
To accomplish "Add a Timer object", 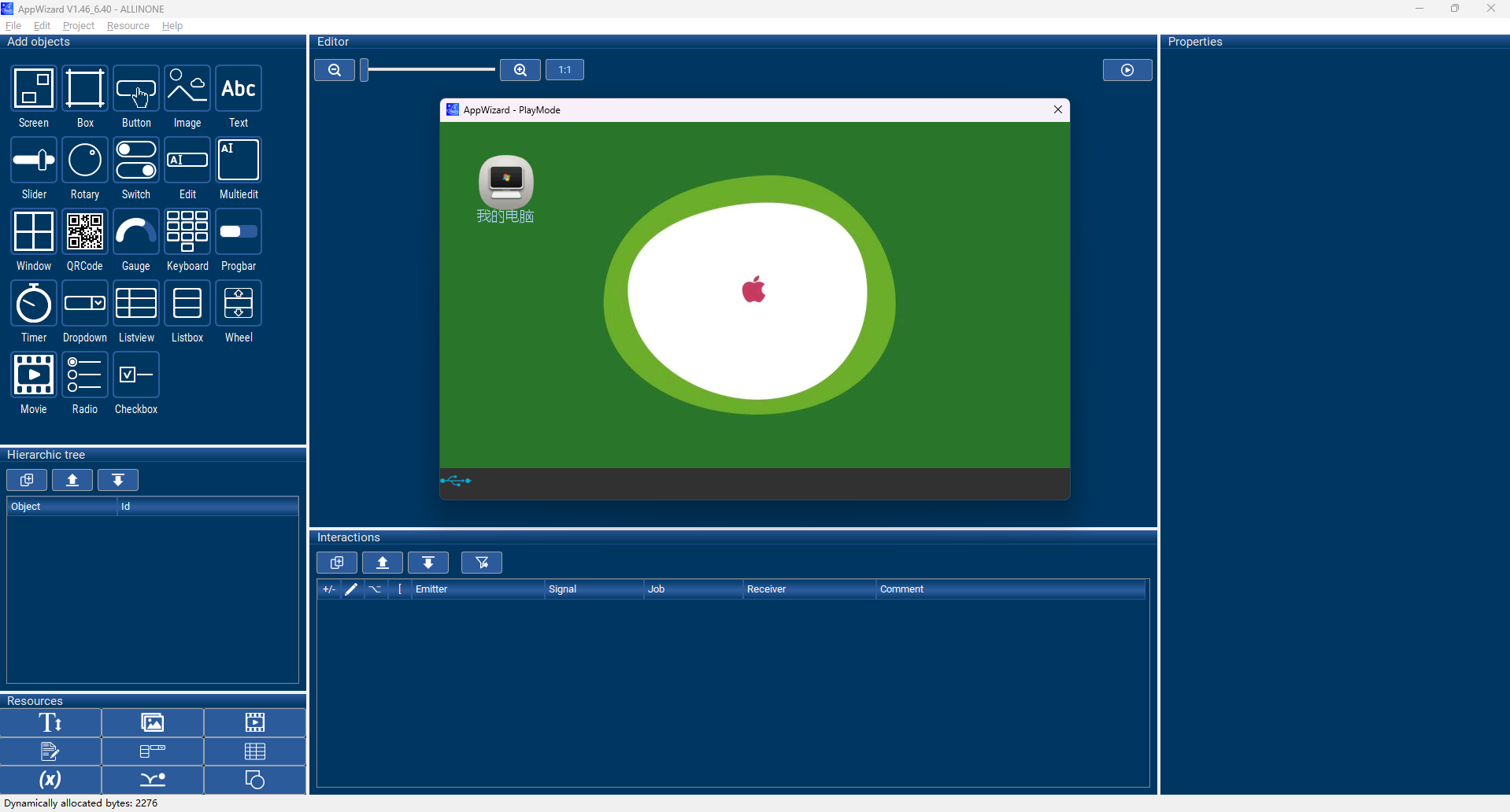I will (x=34, y=303).
